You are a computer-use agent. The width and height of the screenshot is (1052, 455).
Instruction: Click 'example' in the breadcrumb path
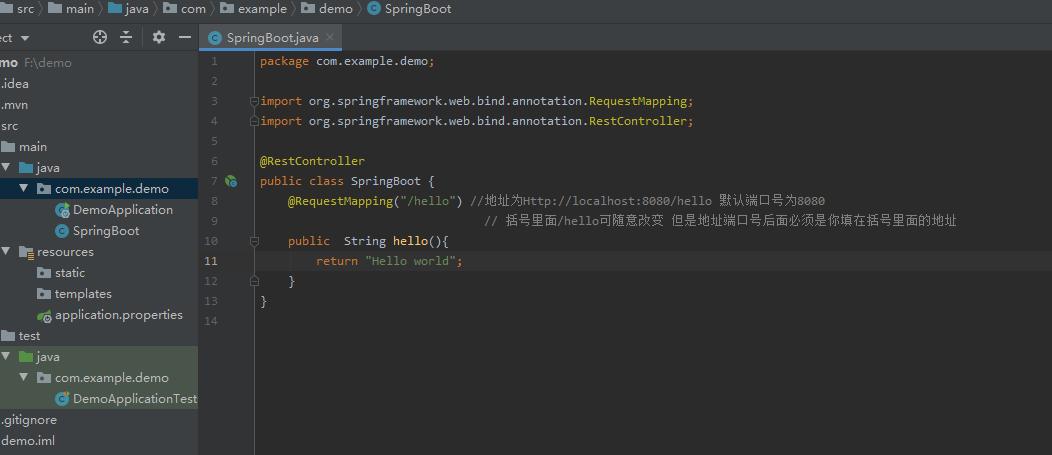(x=262, y=9)
